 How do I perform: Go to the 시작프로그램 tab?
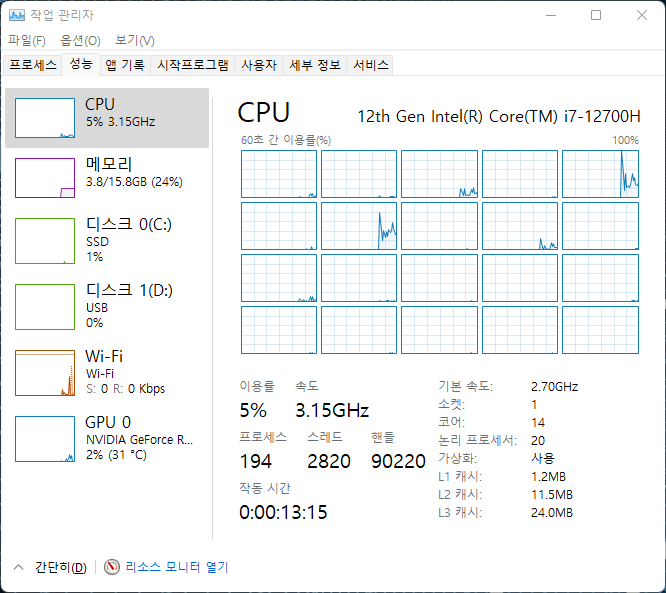click(193, 65)
